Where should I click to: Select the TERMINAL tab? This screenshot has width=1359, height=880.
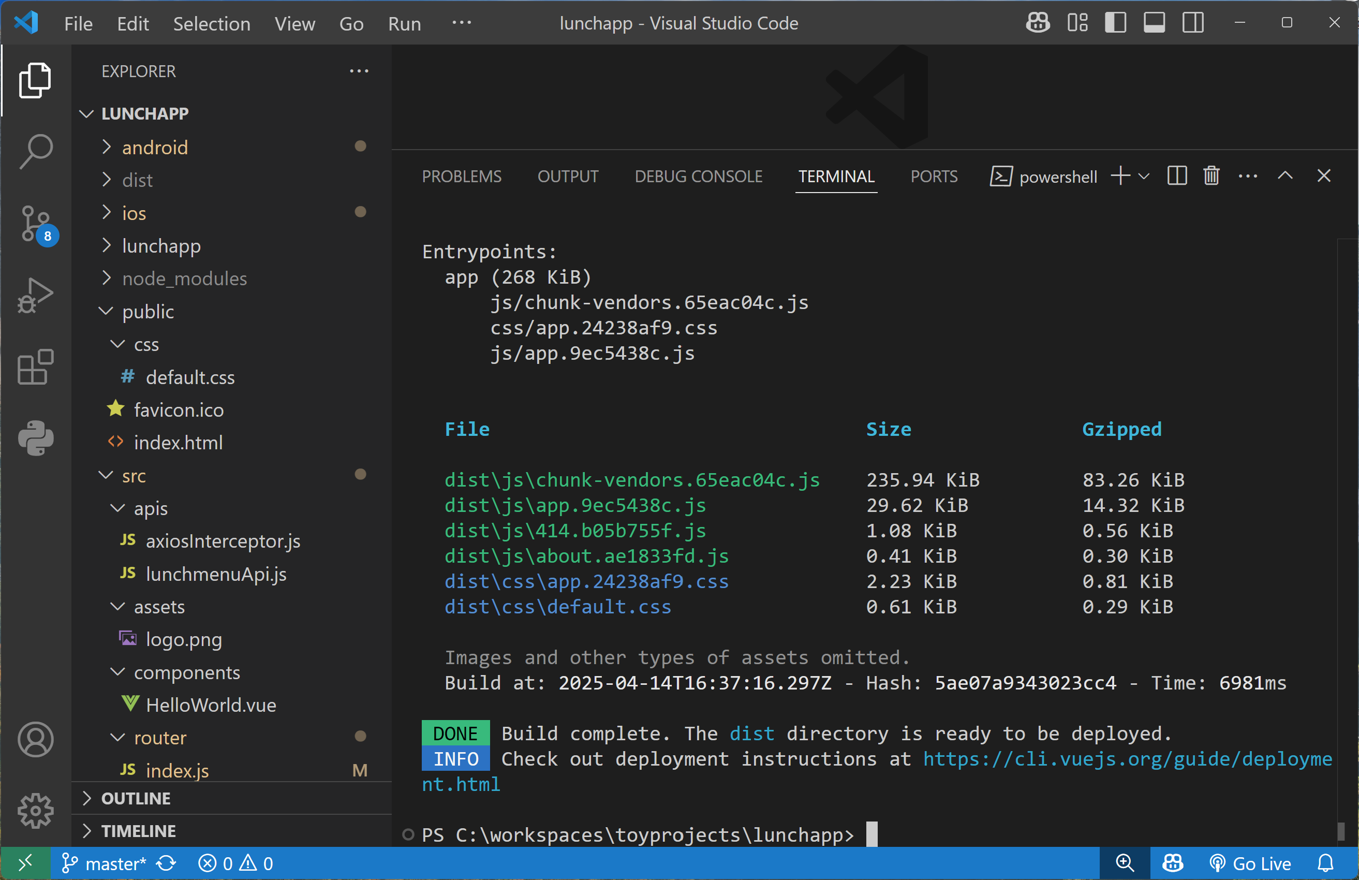[x=837, y=176]
